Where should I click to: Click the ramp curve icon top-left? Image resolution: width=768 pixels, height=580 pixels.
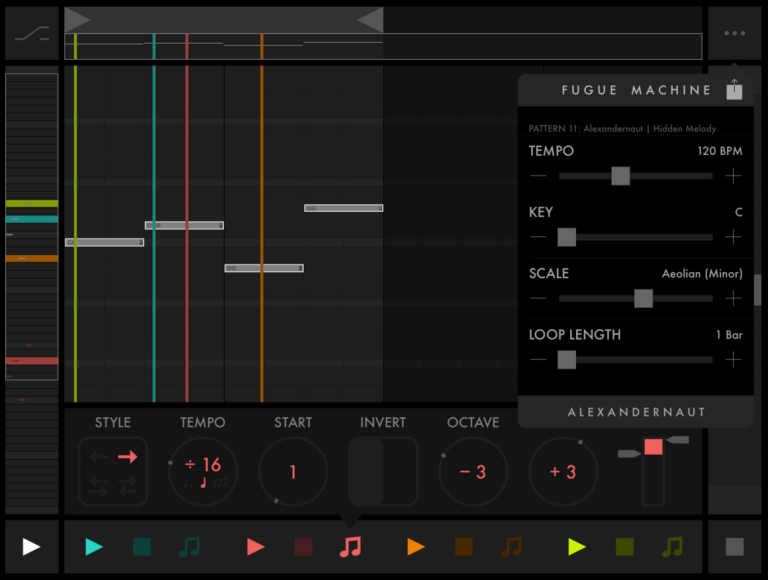32,33
